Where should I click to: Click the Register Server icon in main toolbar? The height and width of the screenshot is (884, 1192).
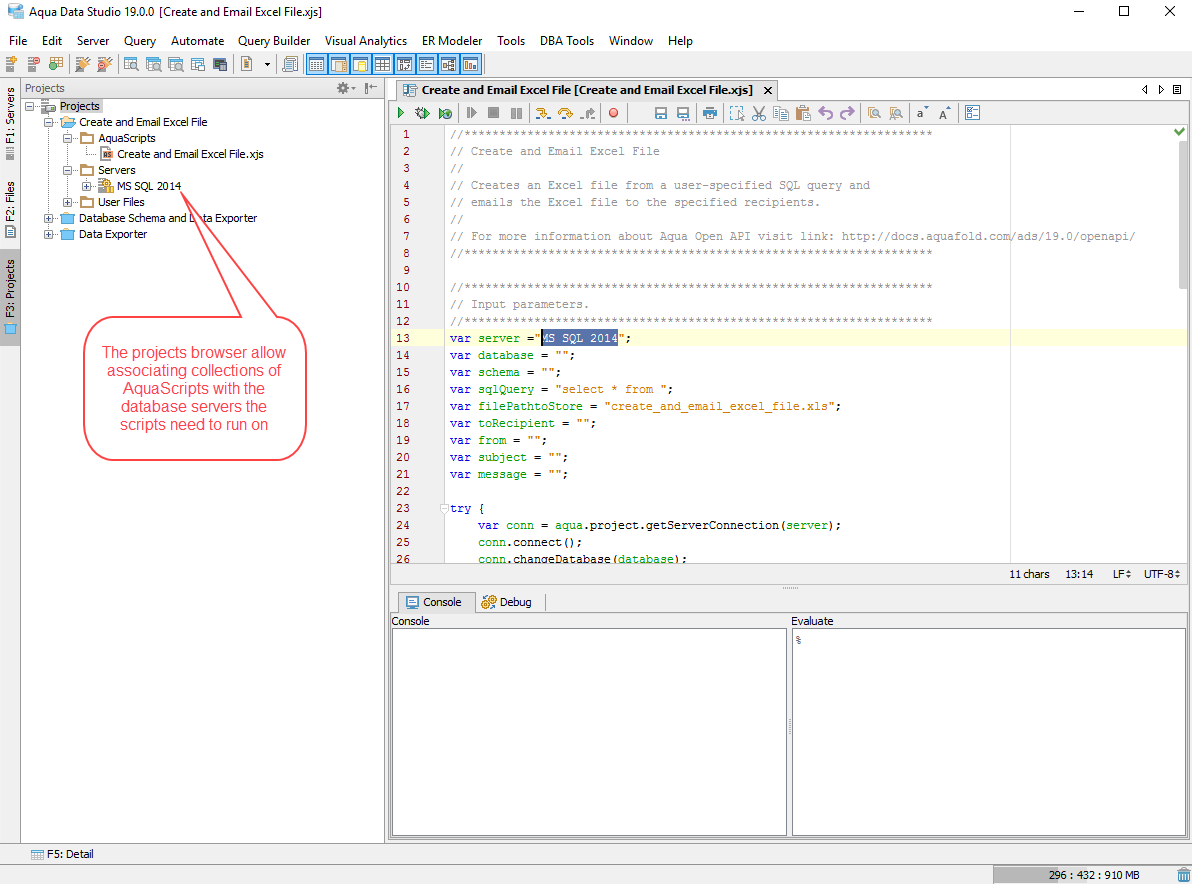(11, 65)
